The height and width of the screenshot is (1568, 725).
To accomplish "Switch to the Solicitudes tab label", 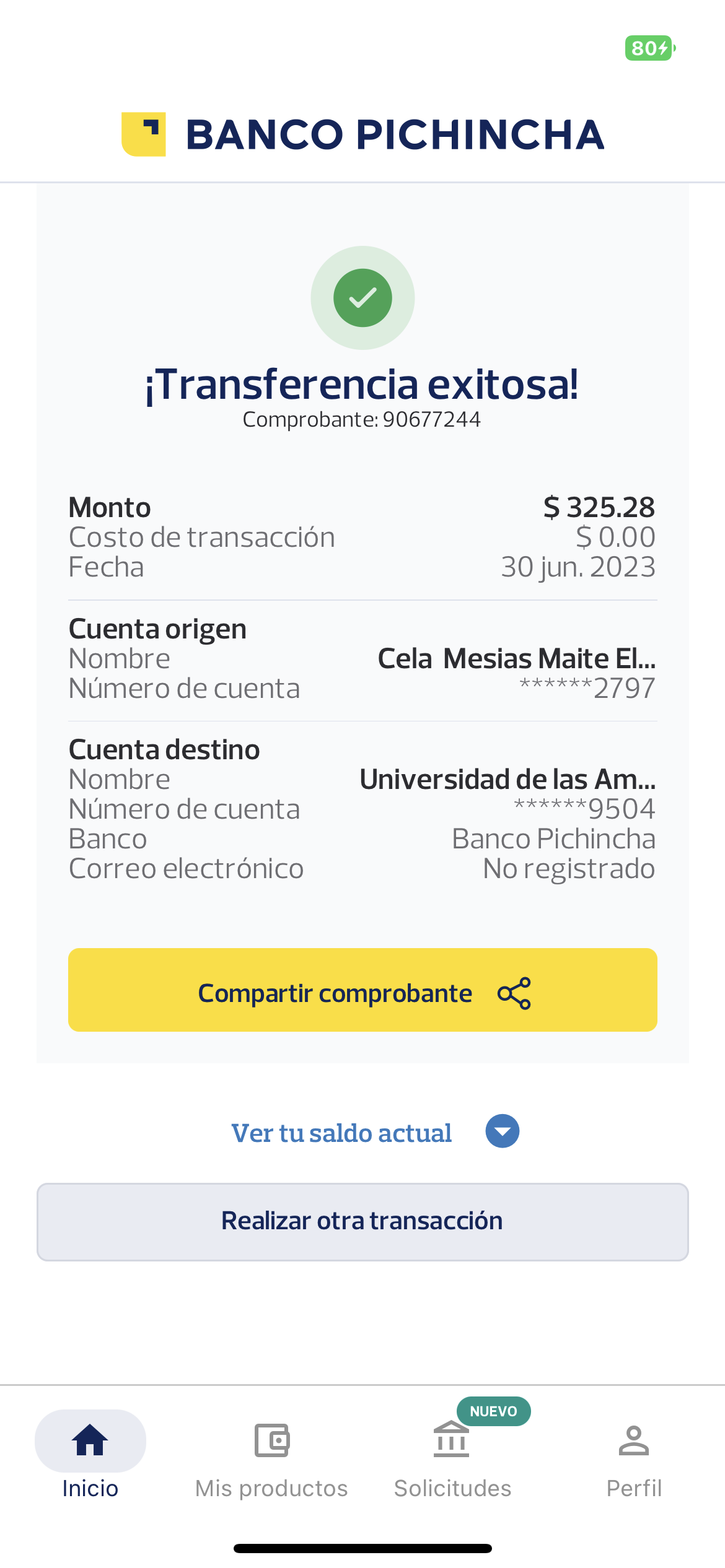I will [452, 1488].
